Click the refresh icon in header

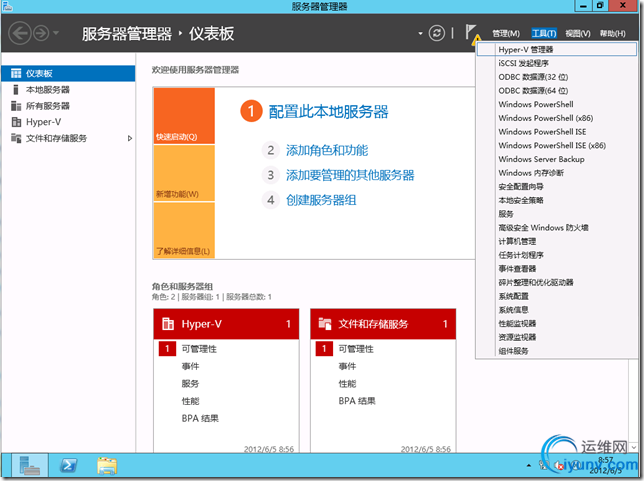tap(437, 33)
